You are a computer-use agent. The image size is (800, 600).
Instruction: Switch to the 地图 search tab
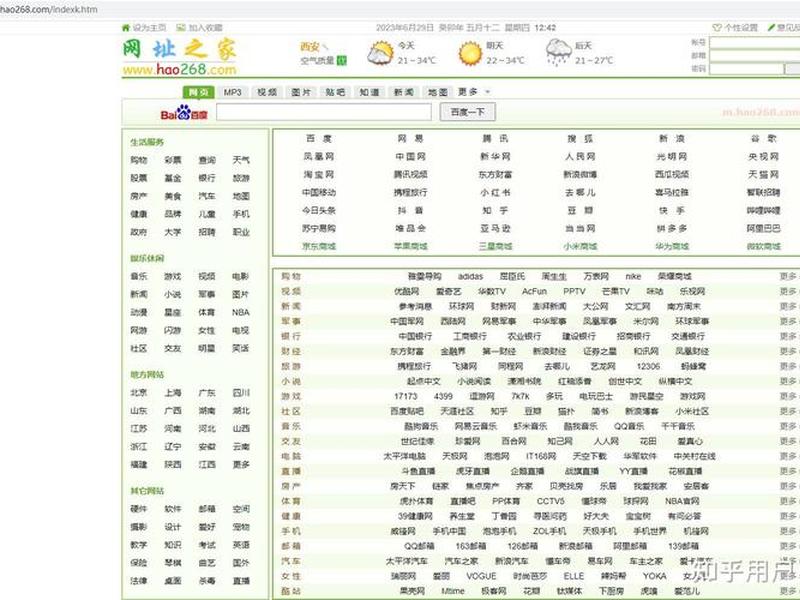pos(438,92)
